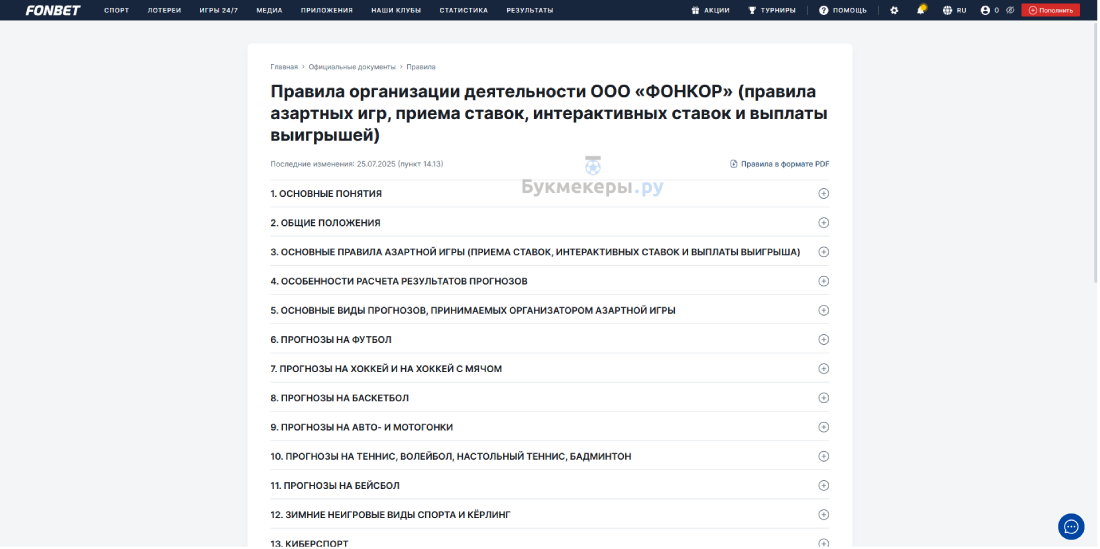Click the page vertical scrollbar
1100x549 pixels.
1094,151
